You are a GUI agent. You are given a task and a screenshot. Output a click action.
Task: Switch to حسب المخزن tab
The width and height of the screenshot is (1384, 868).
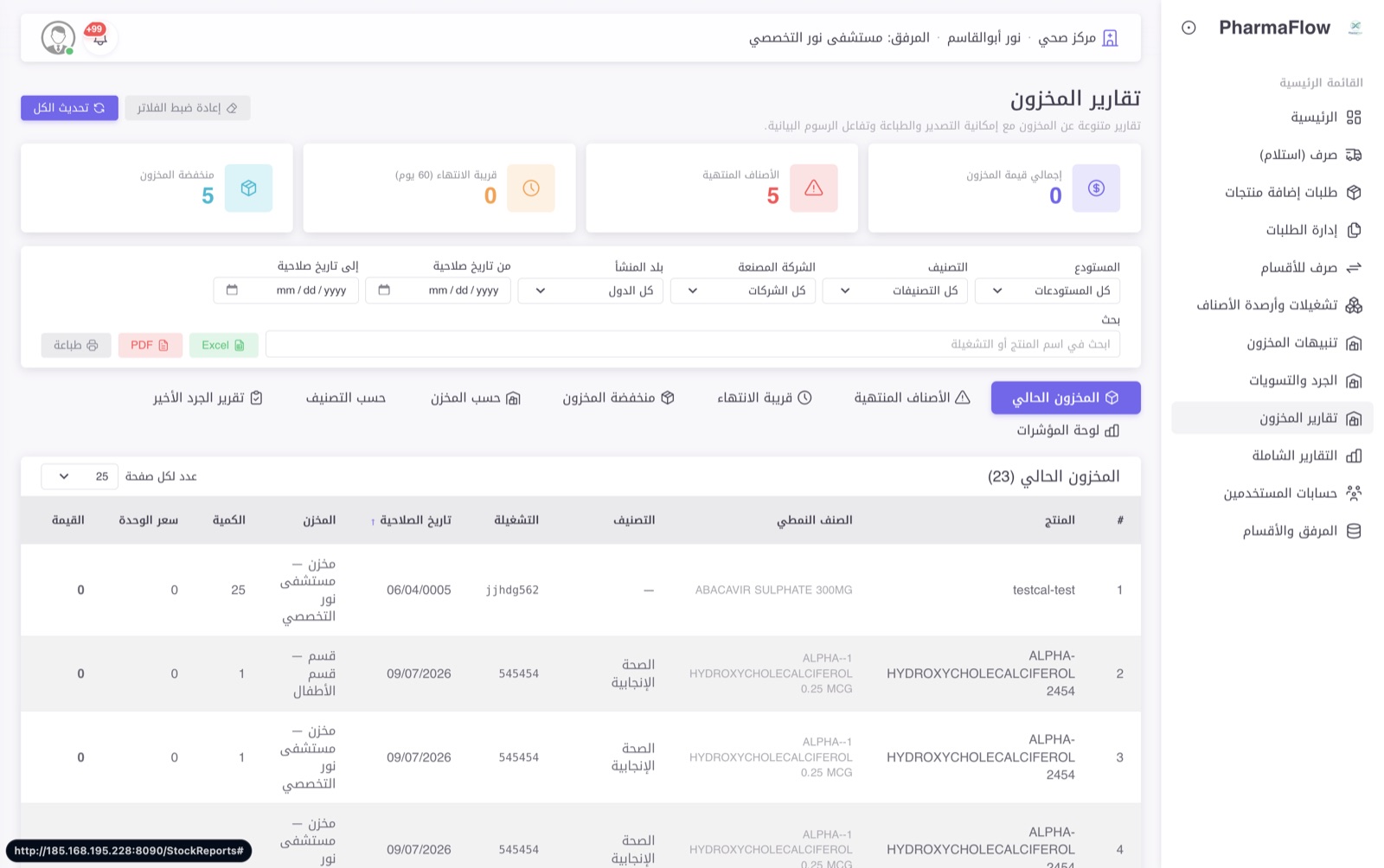(476, 398)
